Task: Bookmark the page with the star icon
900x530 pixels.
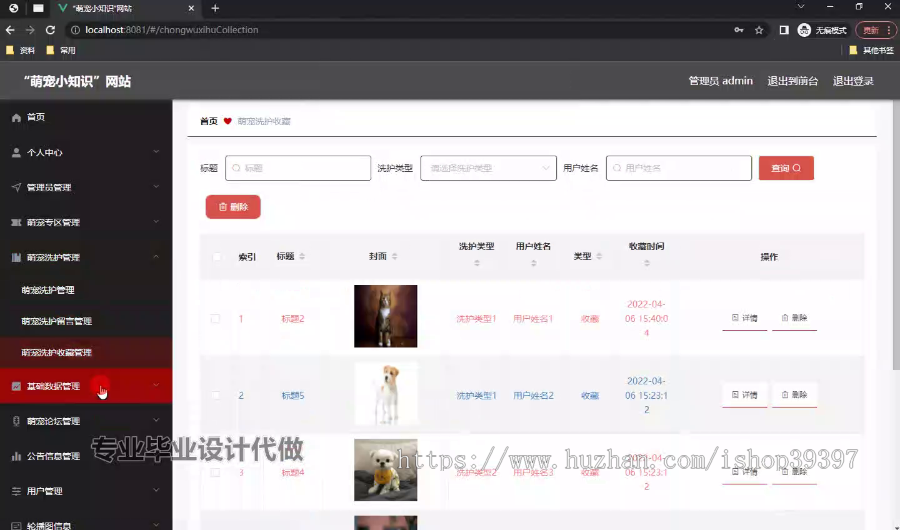Action: (x=759, y=30)
